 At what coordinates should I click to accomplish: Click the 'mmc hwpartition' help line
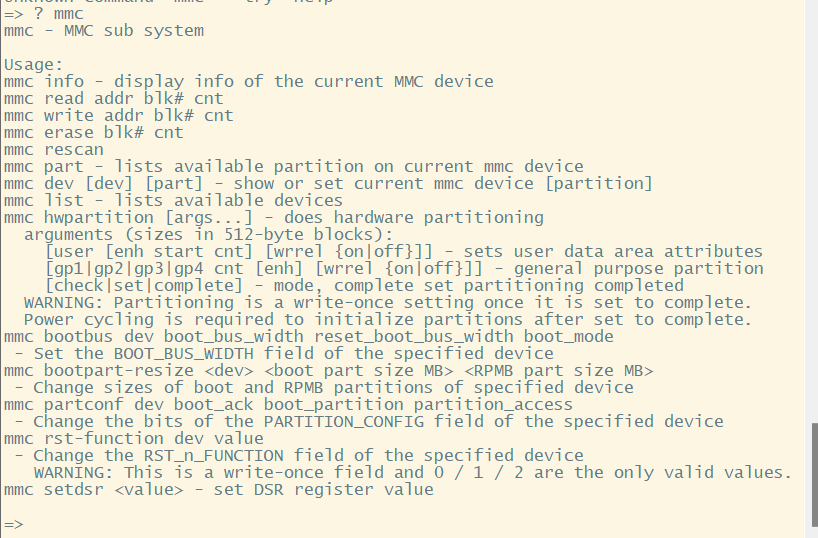tap(273, 217)
